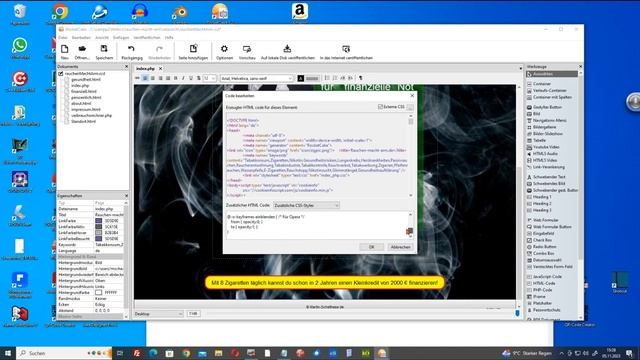640x360 pixels.
Task: Open the Ansicht menu
Action: pyautogui.click(x=102, y=38)
